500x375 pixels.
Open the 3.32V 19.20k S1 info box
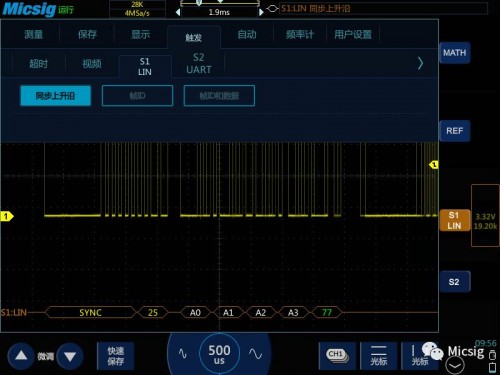tap(485, 215)
